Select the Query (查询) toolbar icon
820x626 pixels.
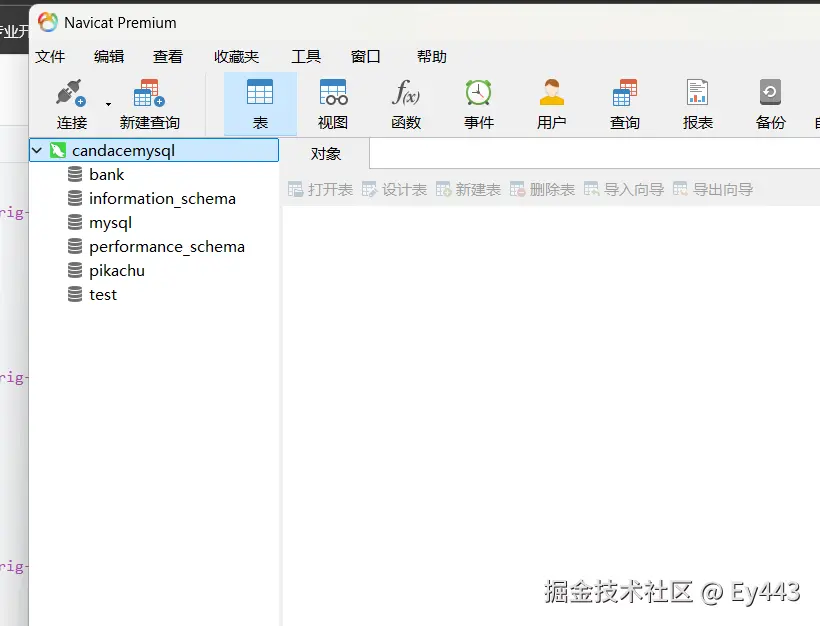point(625,92)
